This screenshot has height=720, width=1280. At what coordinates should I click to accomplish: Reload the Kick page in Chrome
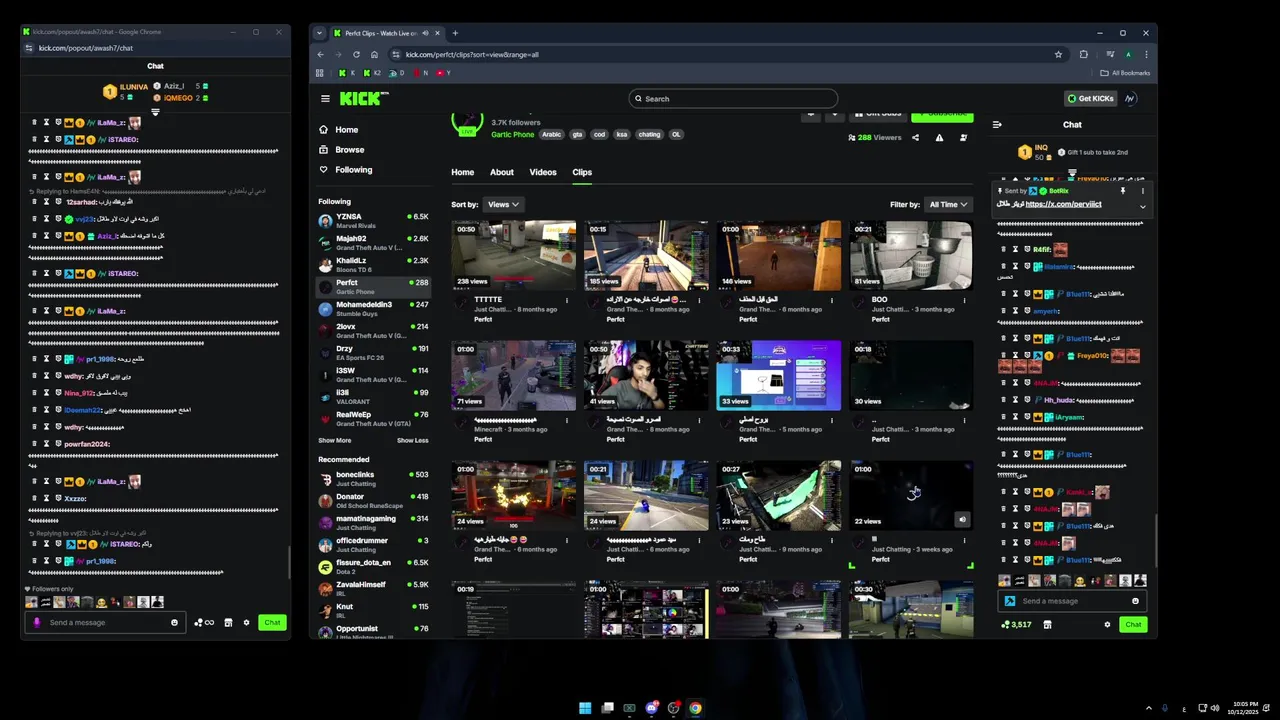coord(356,54)
